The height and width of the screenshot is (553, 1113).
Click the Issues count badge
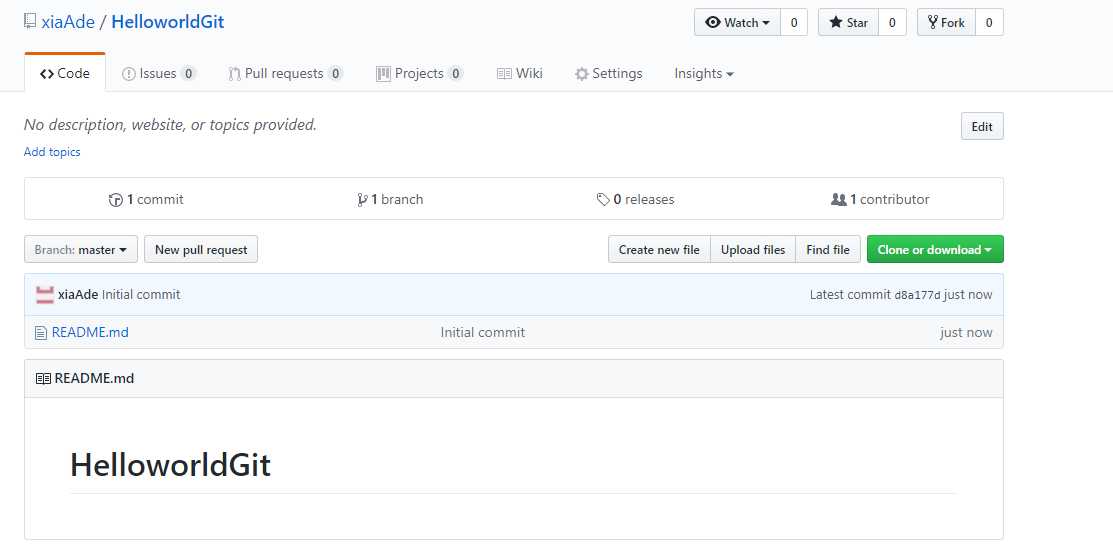188,74
